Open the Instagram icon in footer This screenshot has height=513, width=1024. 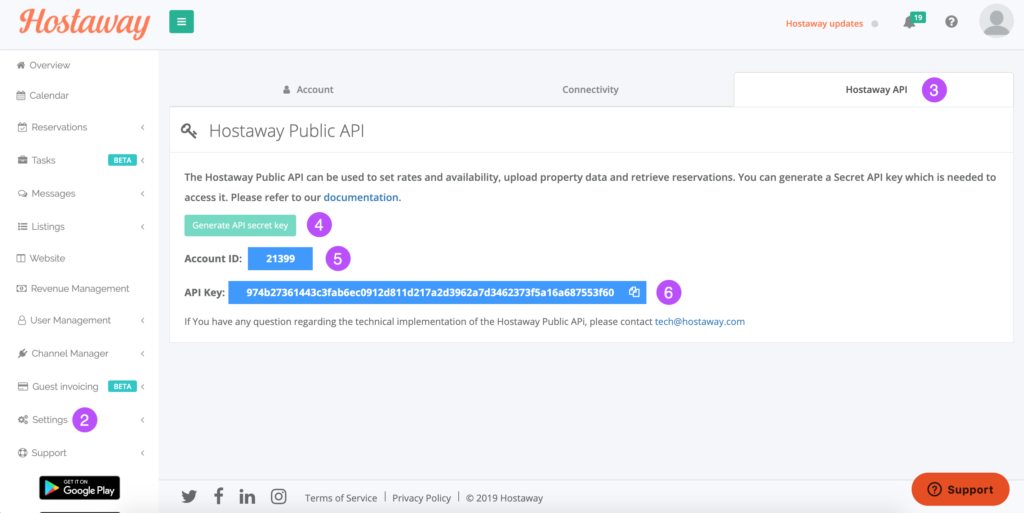coord(279,497)
